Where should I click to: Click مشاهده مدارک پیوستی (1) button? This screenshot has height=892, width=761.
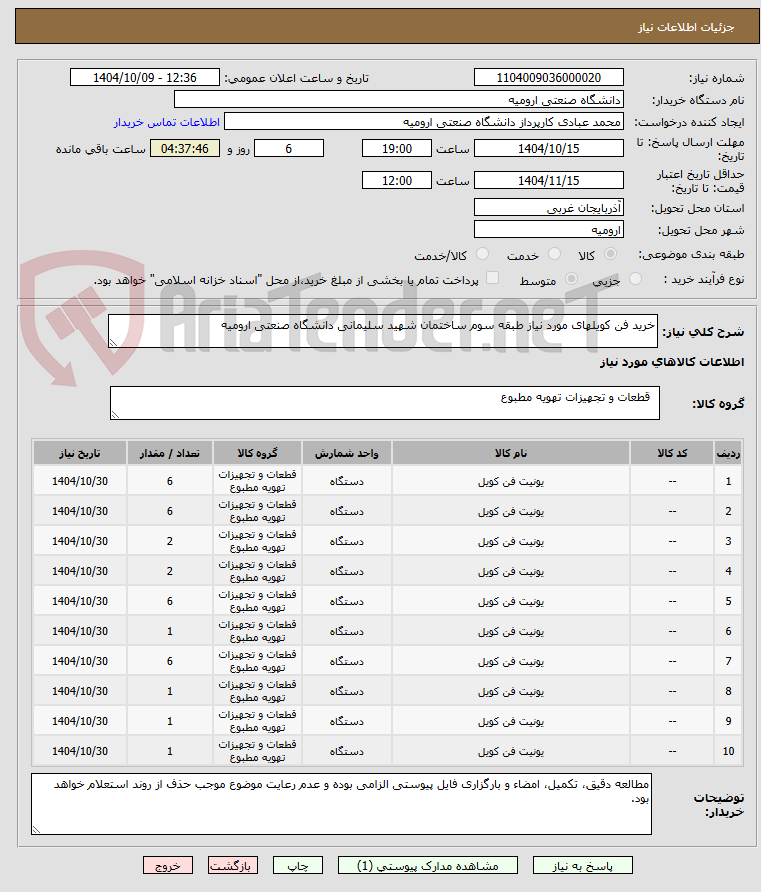click(x=428, y=866)
